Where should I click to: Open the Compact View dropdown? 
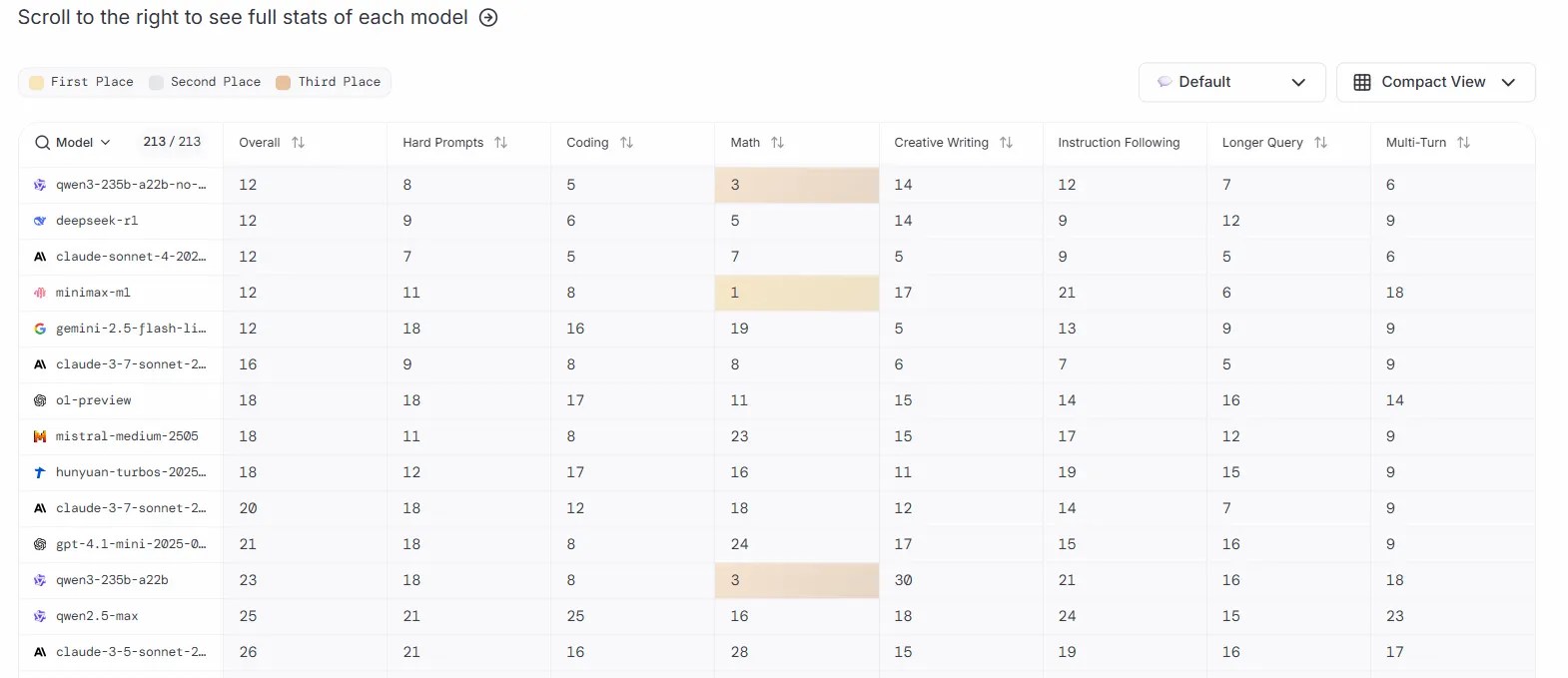(x=1434, y=82)
